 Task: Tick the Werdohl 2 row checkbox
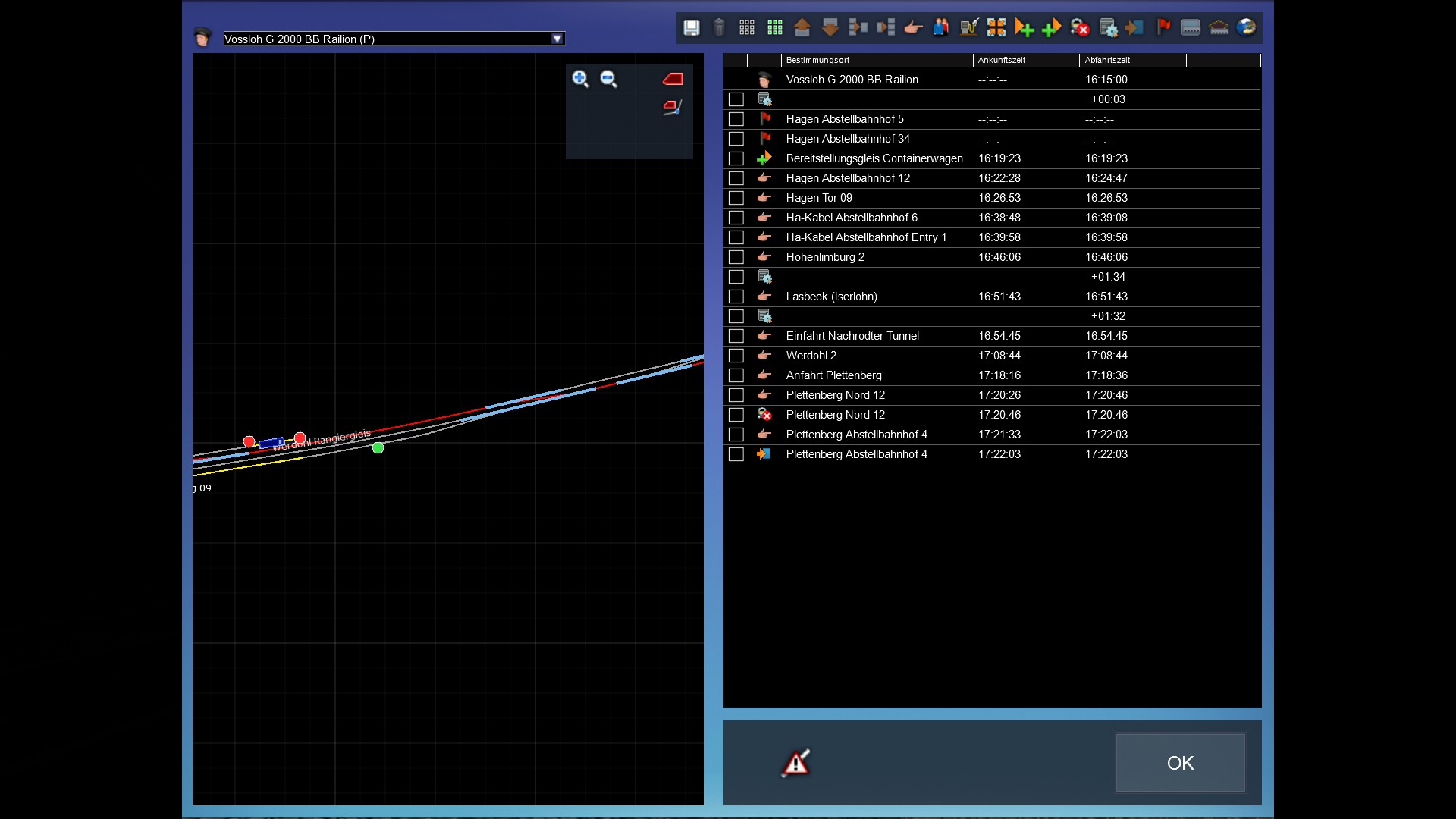click(x=736, y=356)
